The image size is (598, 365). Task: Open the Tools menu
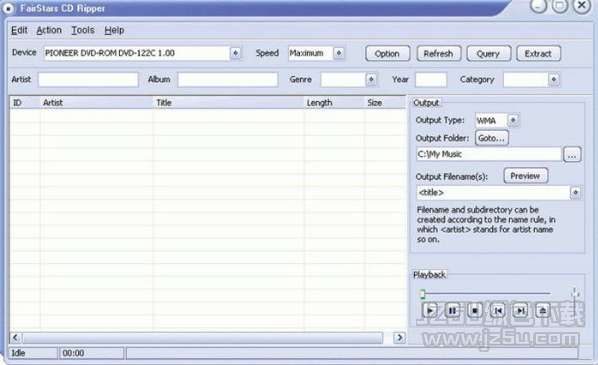pyautogui.click(x=83, y=30)
